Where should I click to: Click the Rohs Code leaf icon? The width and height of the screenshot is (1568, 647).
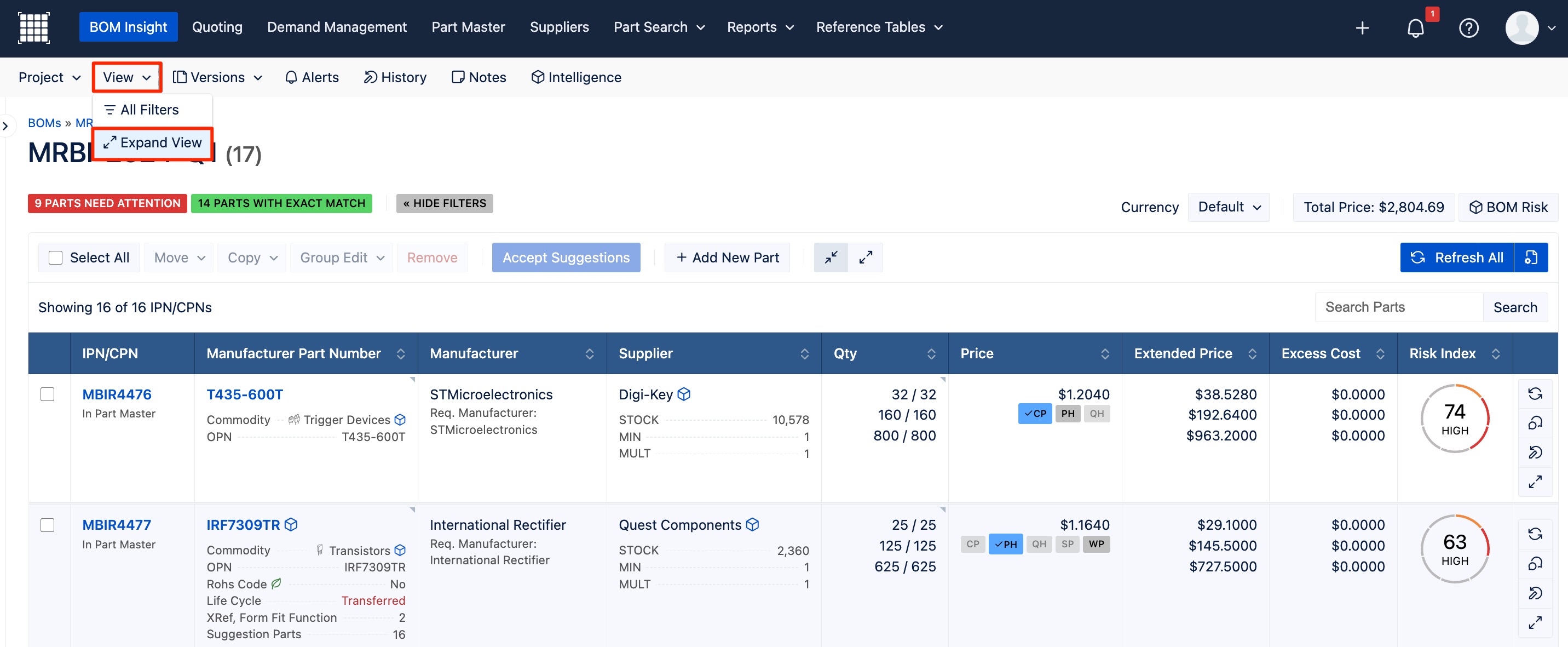pos(276,583)
